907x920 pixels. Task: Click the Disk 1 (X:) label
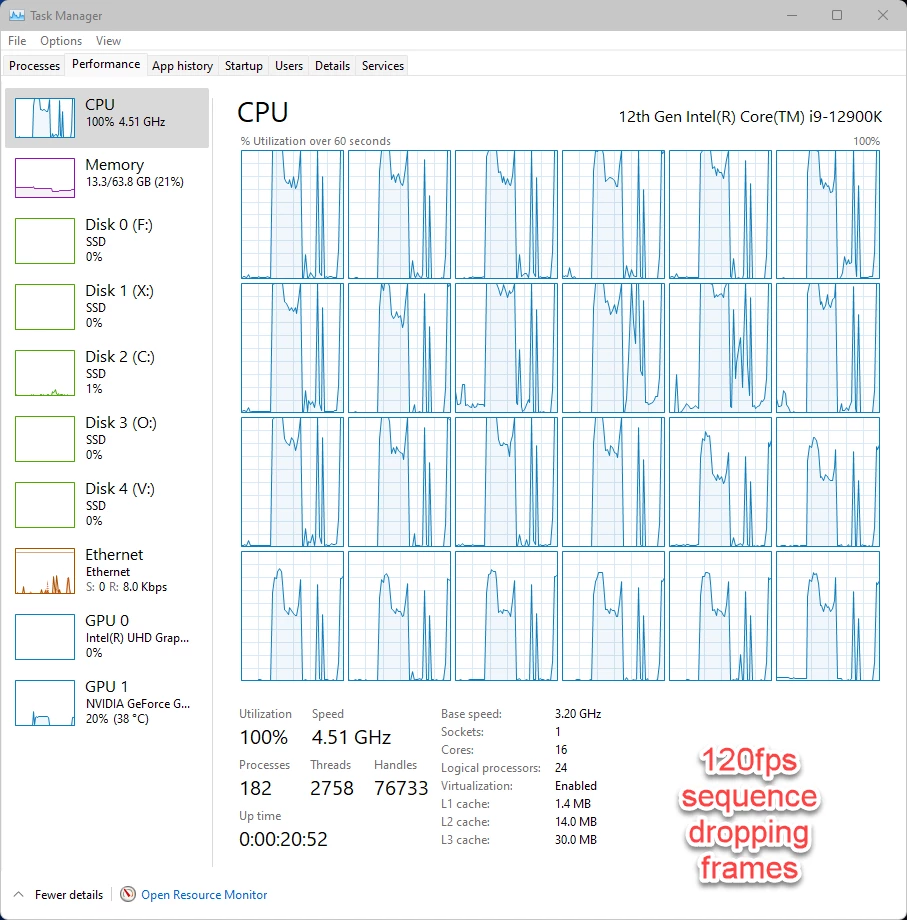[x=120, y=291]
